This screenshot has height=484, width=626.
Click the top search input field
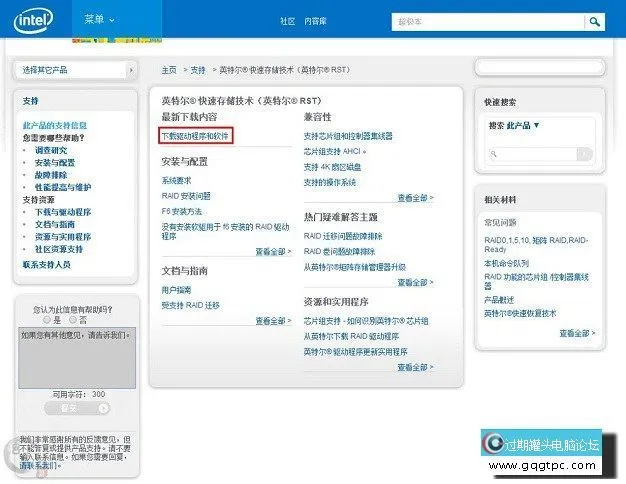(488, 20)
